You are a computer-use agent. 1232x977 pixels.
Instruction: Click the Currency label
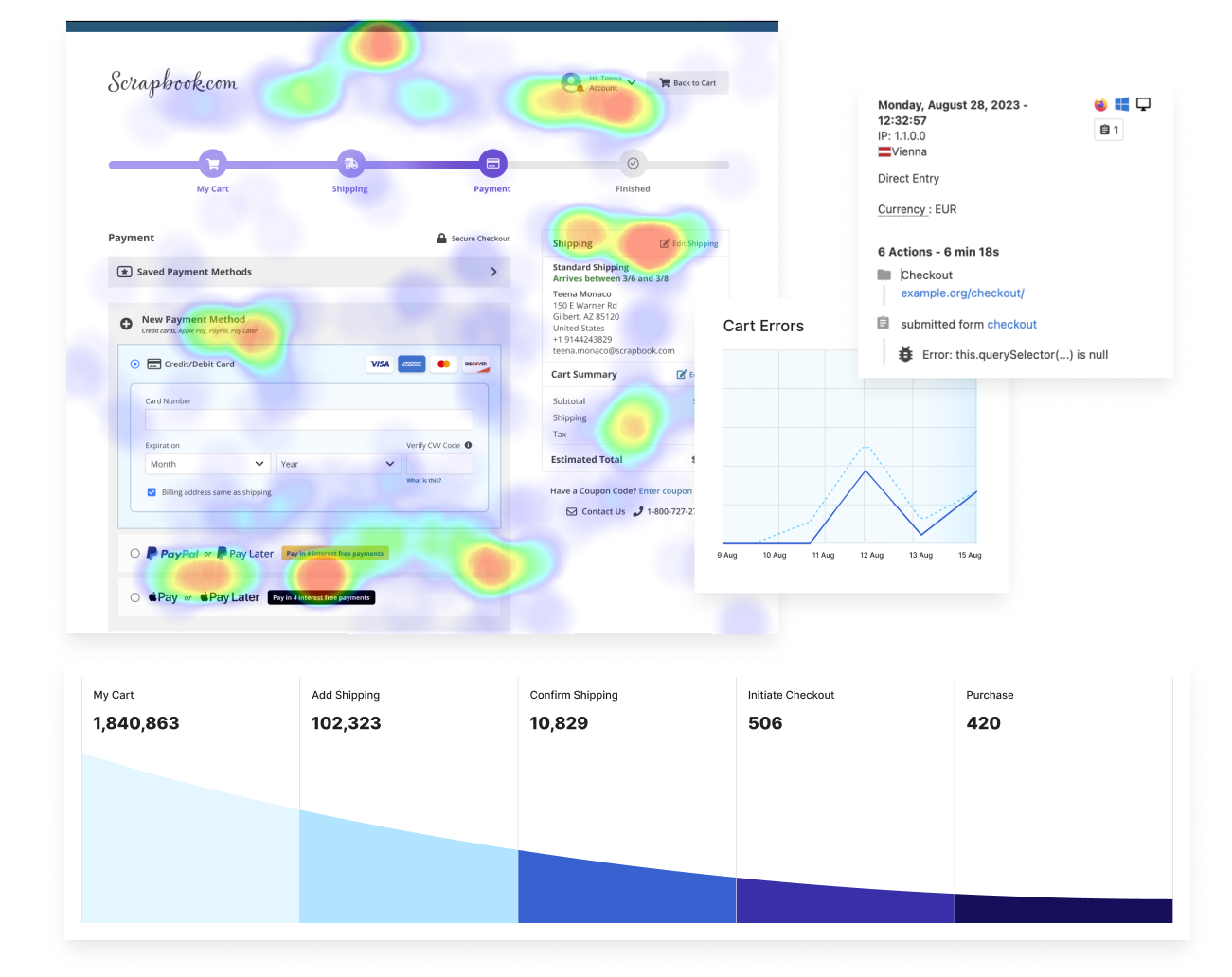coord(902,210)
